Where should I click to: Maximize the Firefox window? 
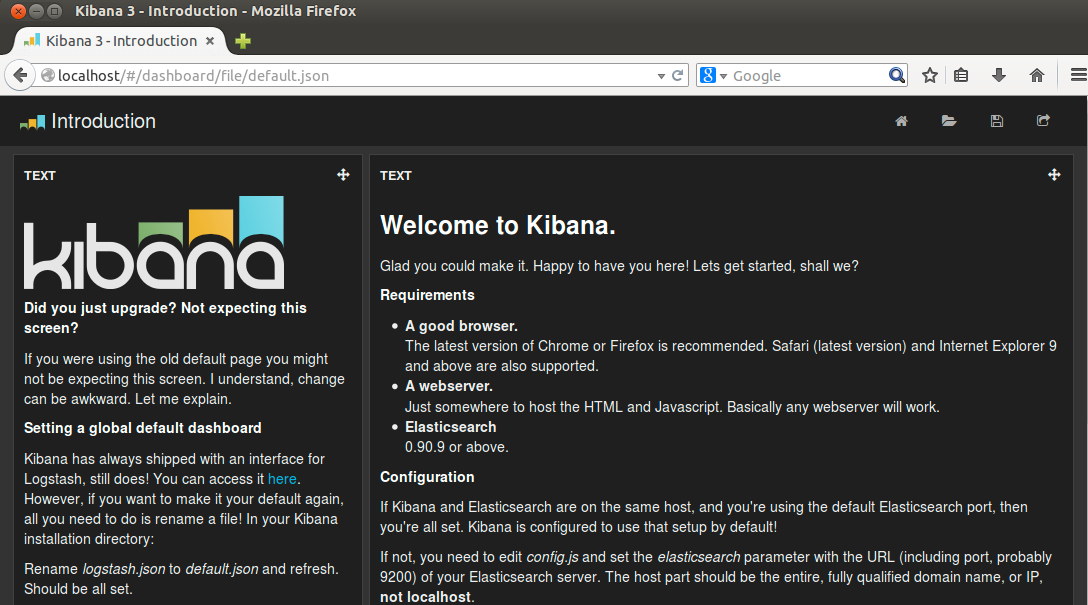[55, 11]
